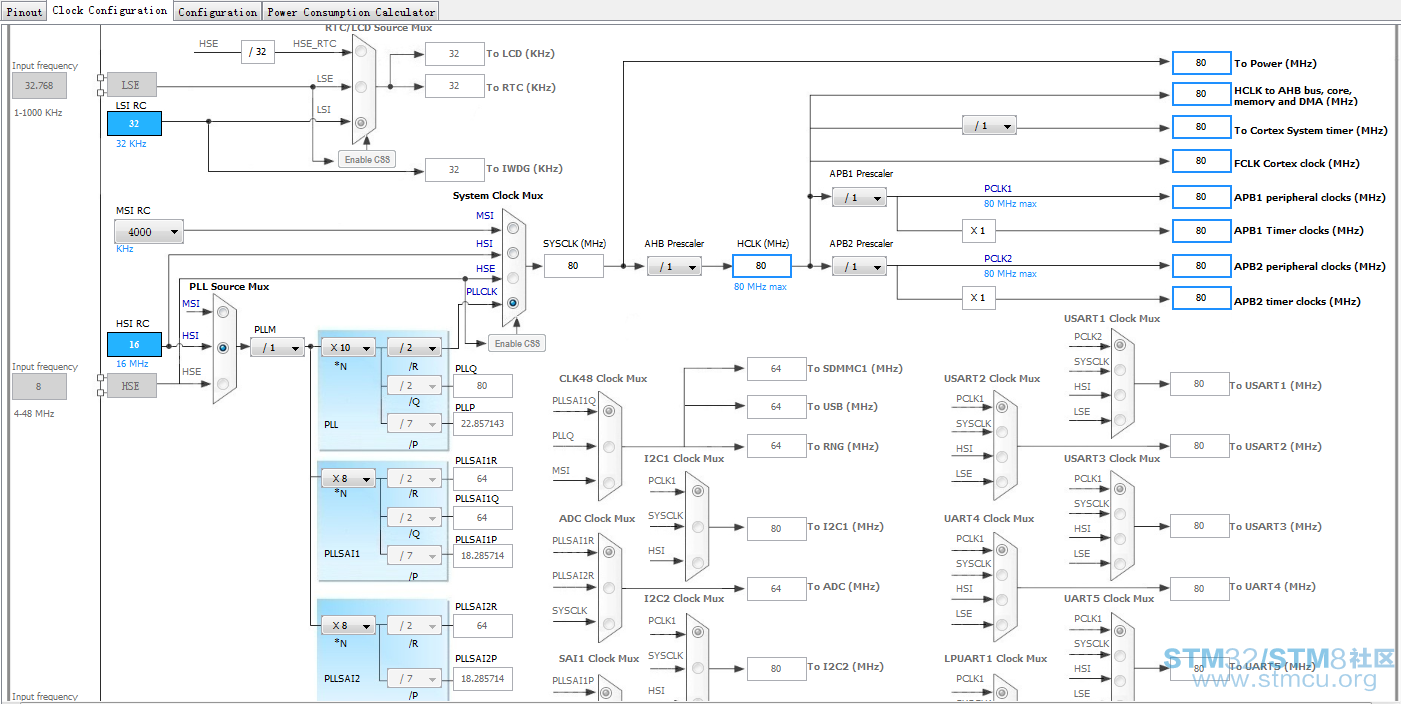This screenshot has width=1401, height=704.
Task: Click the HCLK (MHz) value field
Action: click(762, 266)
